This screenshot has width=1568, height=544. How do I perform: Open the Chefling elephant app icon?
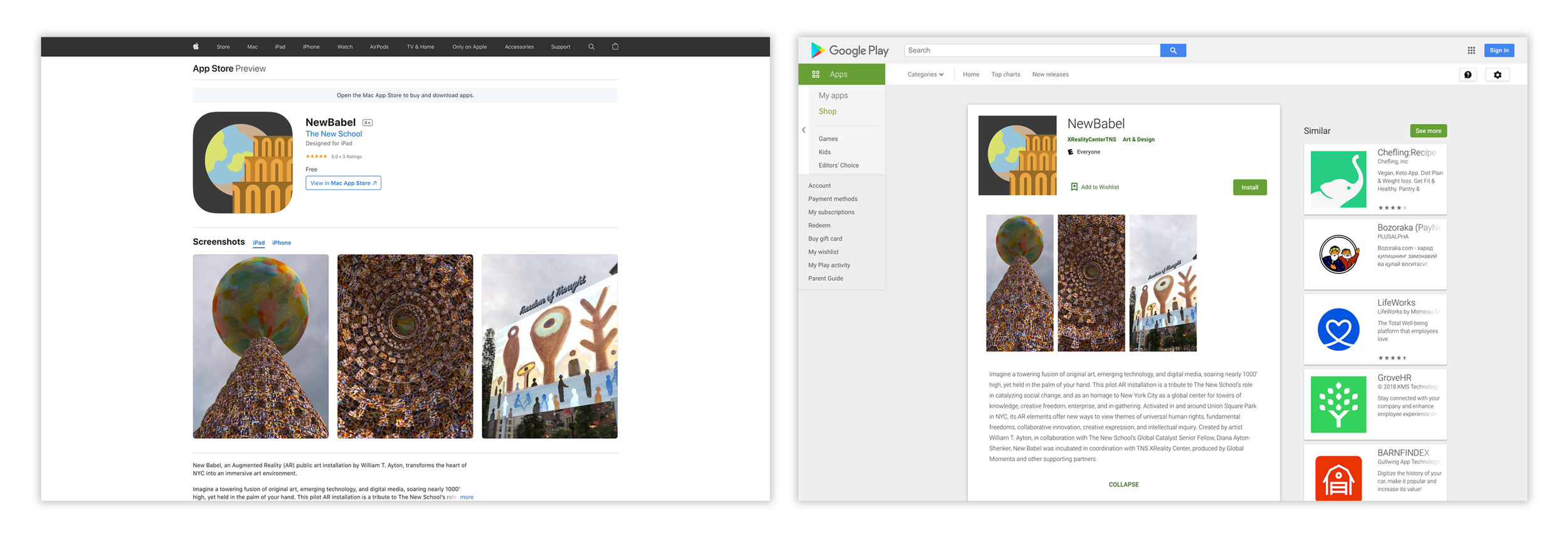point(1338,179)
